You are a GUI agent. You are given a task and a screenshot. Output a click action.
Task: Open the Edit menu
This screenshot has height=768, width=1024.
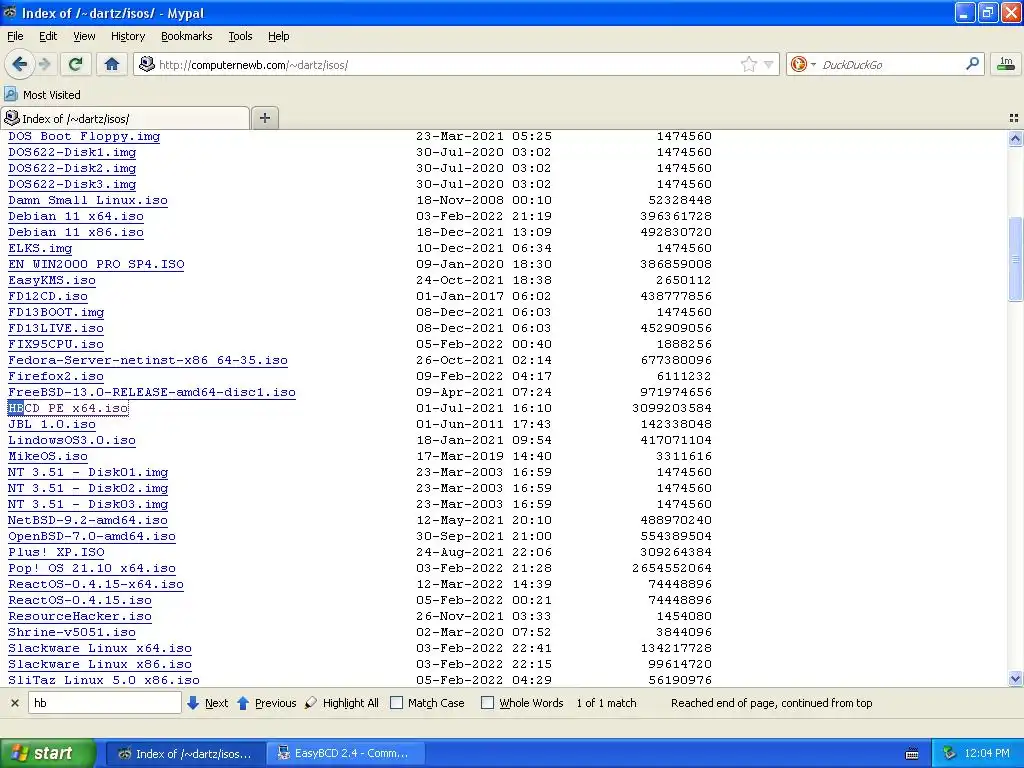pos(48,36)
